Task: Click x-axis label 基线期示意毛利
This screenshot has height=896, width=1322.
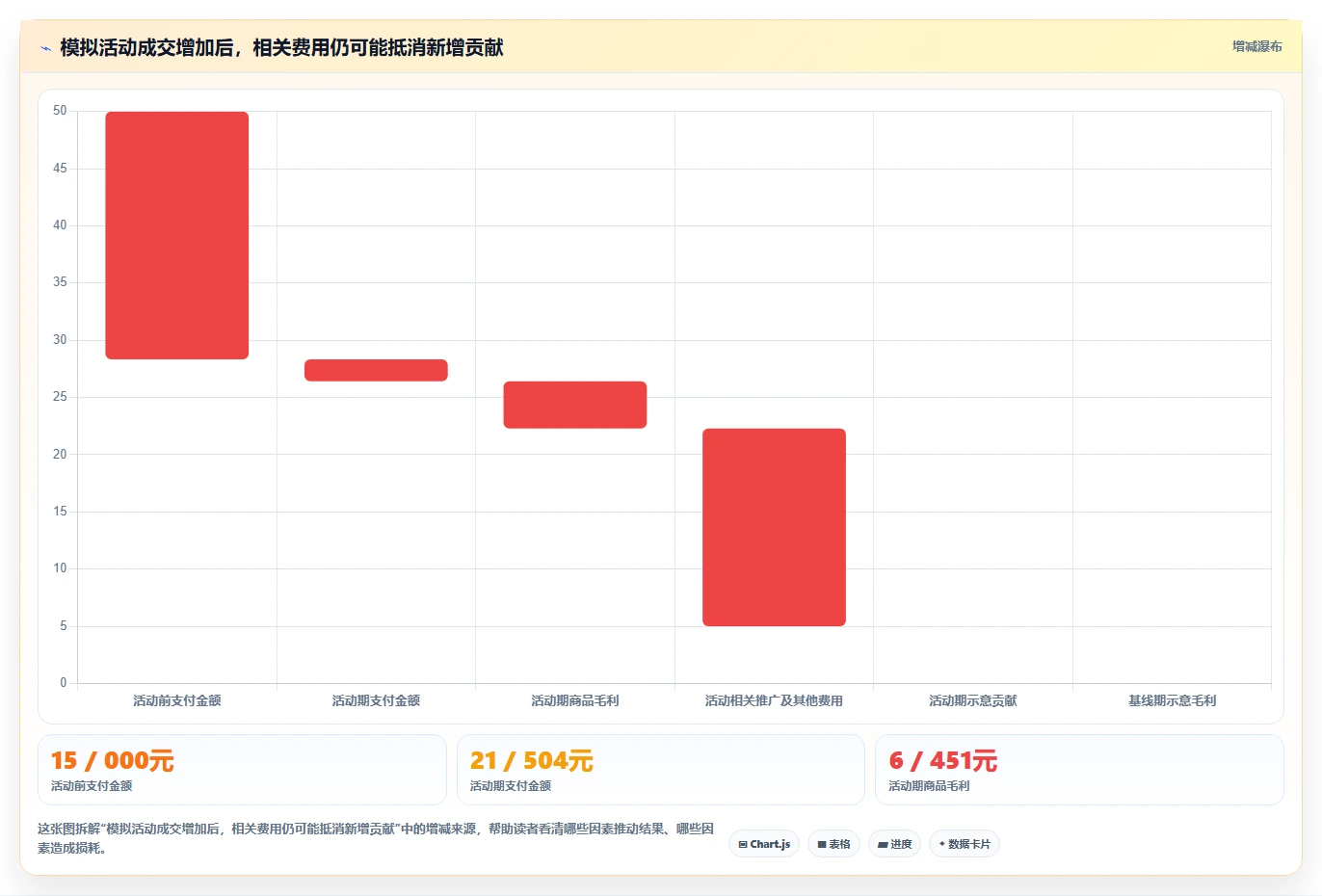Action: 1172,700
